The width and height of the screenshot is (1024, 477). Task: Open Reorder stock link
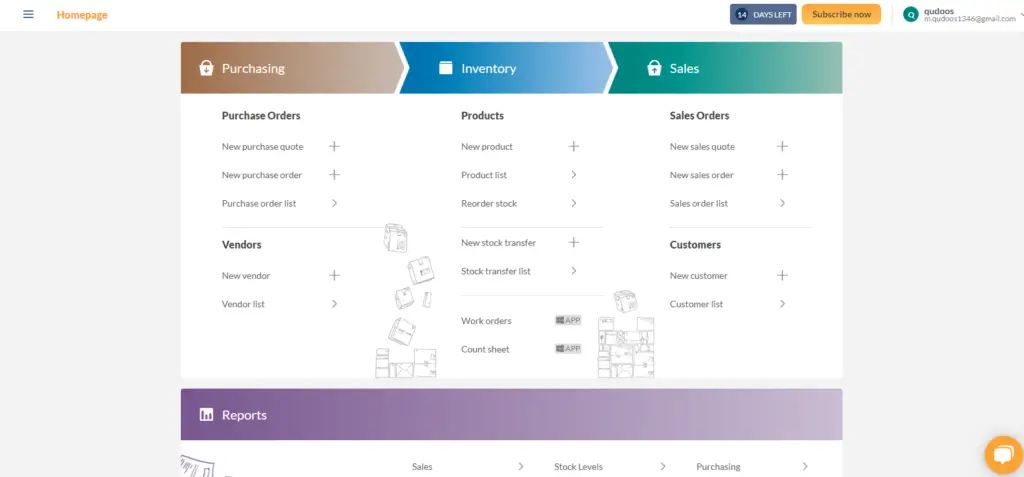click(488, 203)
